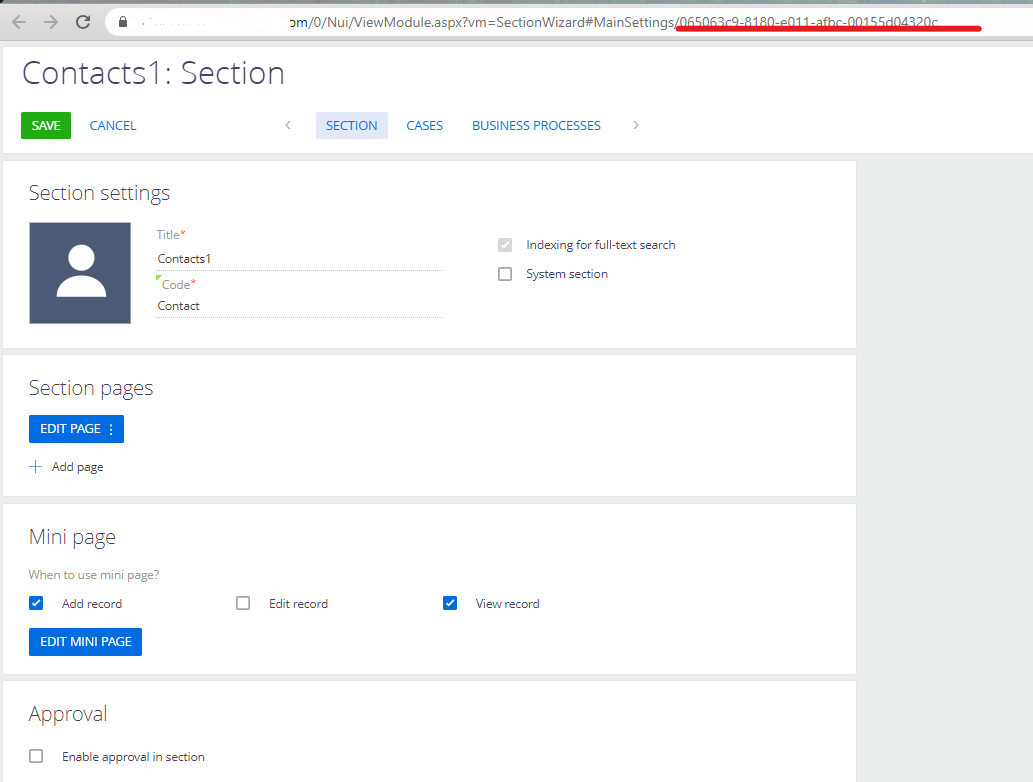Image resolution: width=1033 pixels, height=782 pixels.
Task: Enable approval in section
Action: point(36,756)
